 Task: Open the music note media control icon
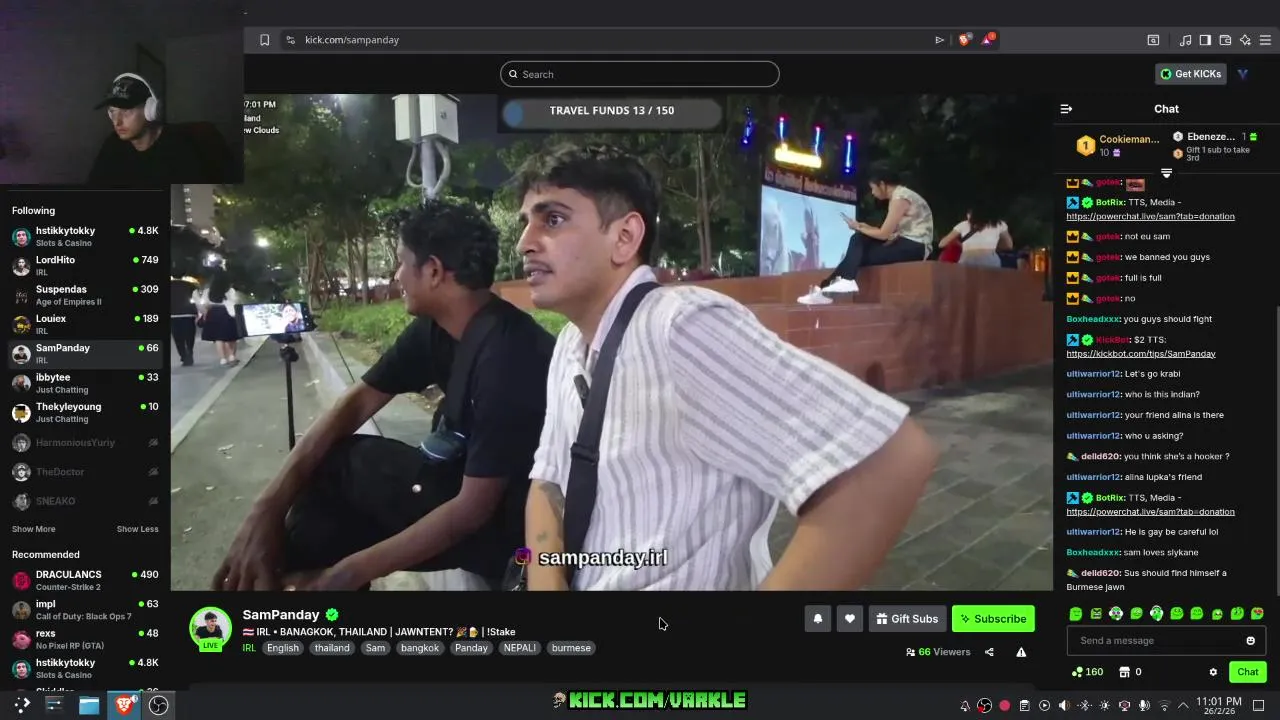[x=1185, y=40]
